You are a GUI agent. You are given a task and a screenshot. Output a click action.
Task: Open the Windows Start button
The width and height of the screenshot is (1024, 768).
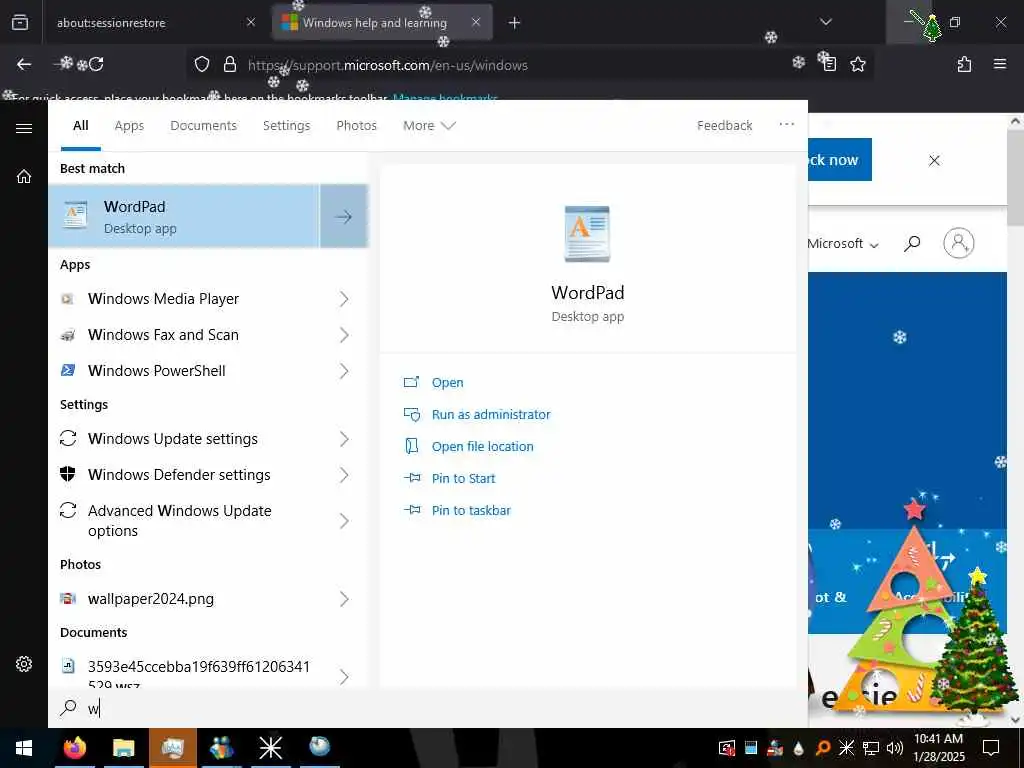point(24,748)
